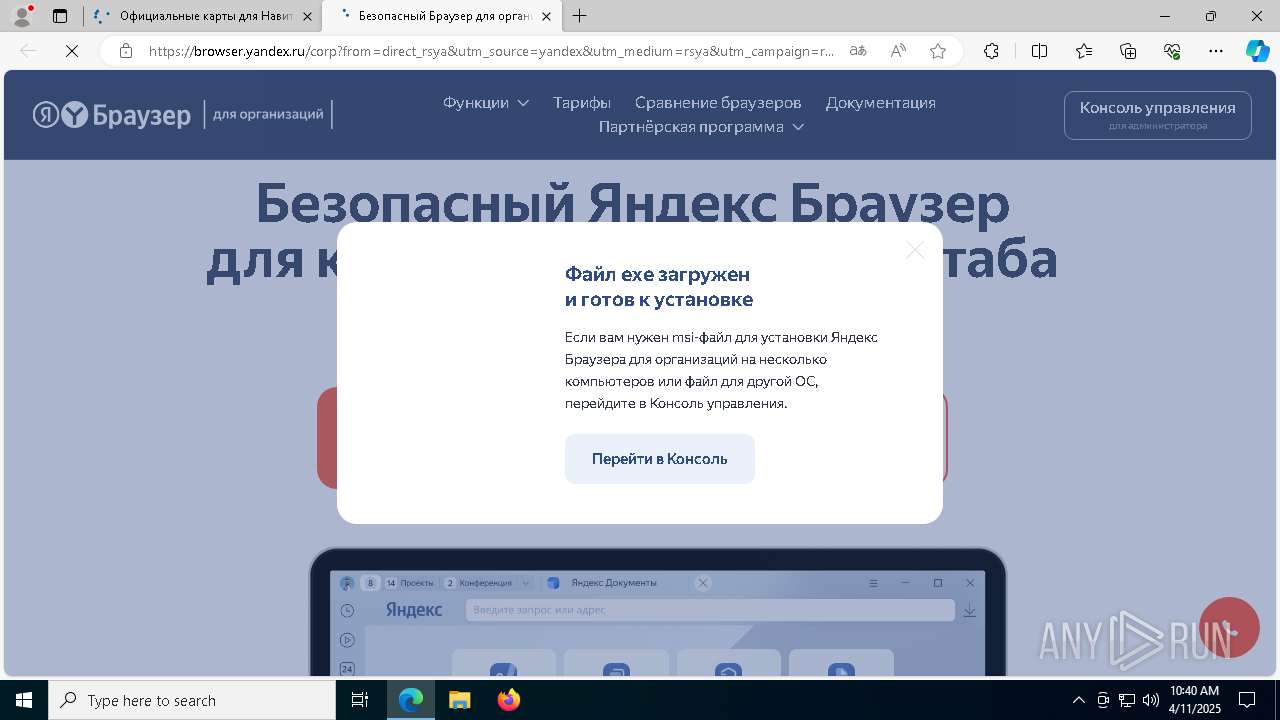Open the volume control
This screenshot has width=1280, height=720.
tap(1151, 700)
